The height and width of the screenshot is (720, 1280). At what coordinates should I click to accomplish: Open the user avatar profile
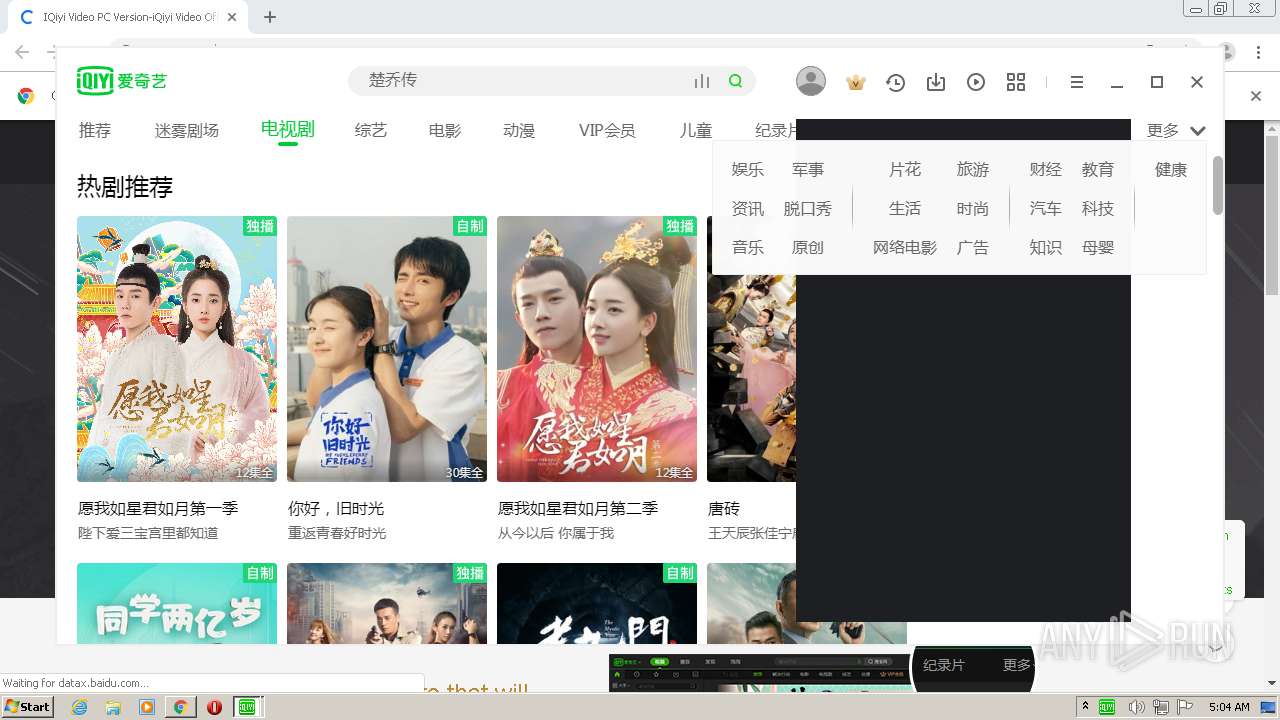(x=811, y=81)
